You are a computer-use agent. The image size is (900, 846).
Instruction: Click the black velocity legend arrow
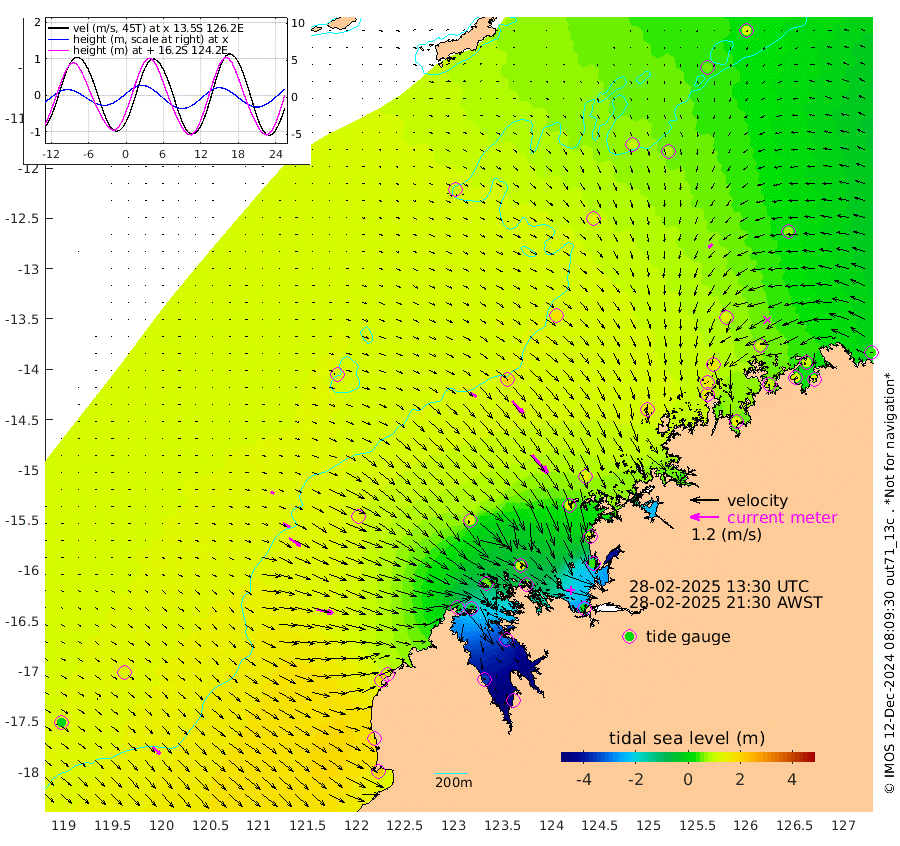(704, 500)
